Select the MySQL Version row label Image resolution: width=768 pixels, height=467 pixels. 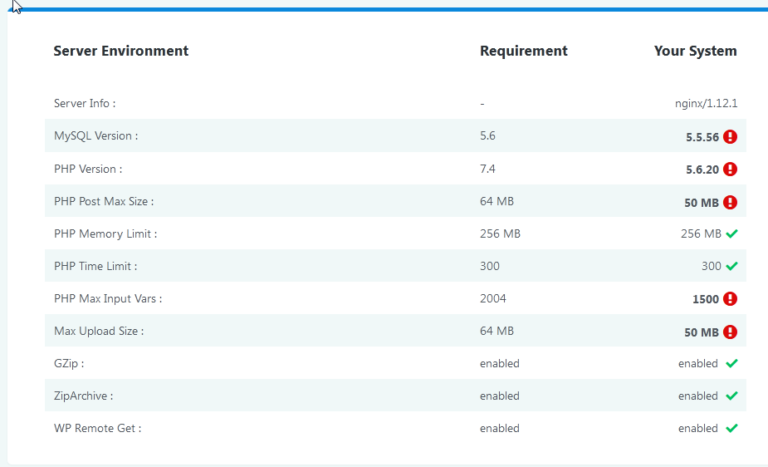(x=96, y=136)
